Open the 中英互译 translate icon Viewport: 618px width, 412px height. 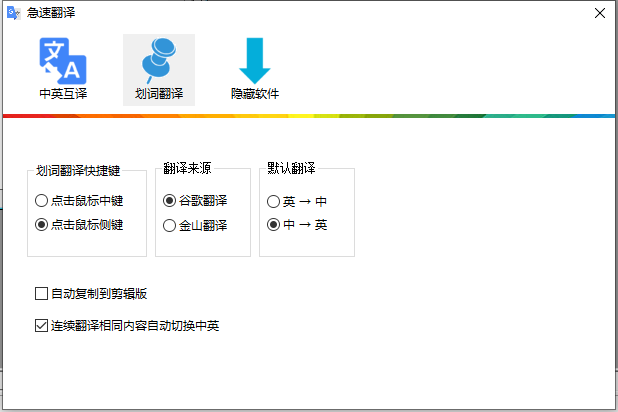63,60
